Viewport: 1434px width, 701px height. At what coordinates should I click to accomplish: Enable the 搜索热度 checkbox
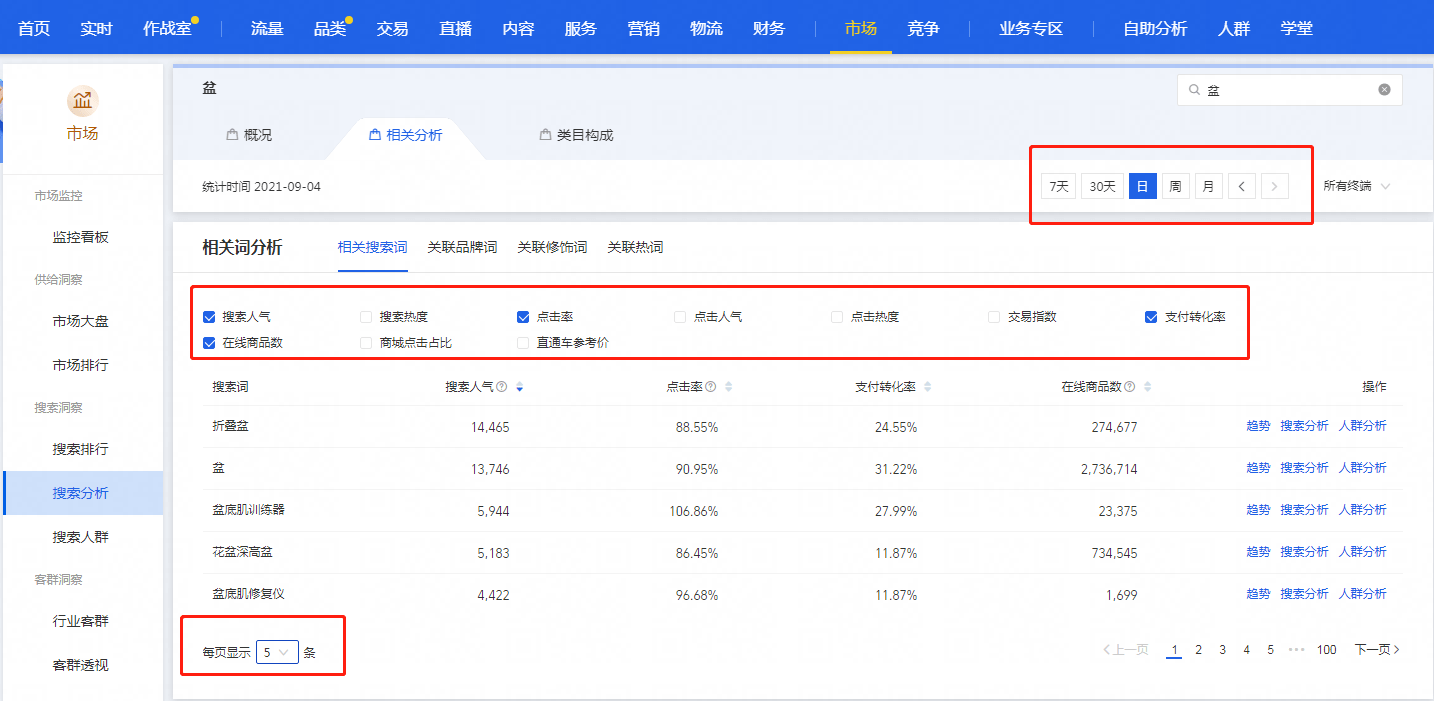[366, 317]
